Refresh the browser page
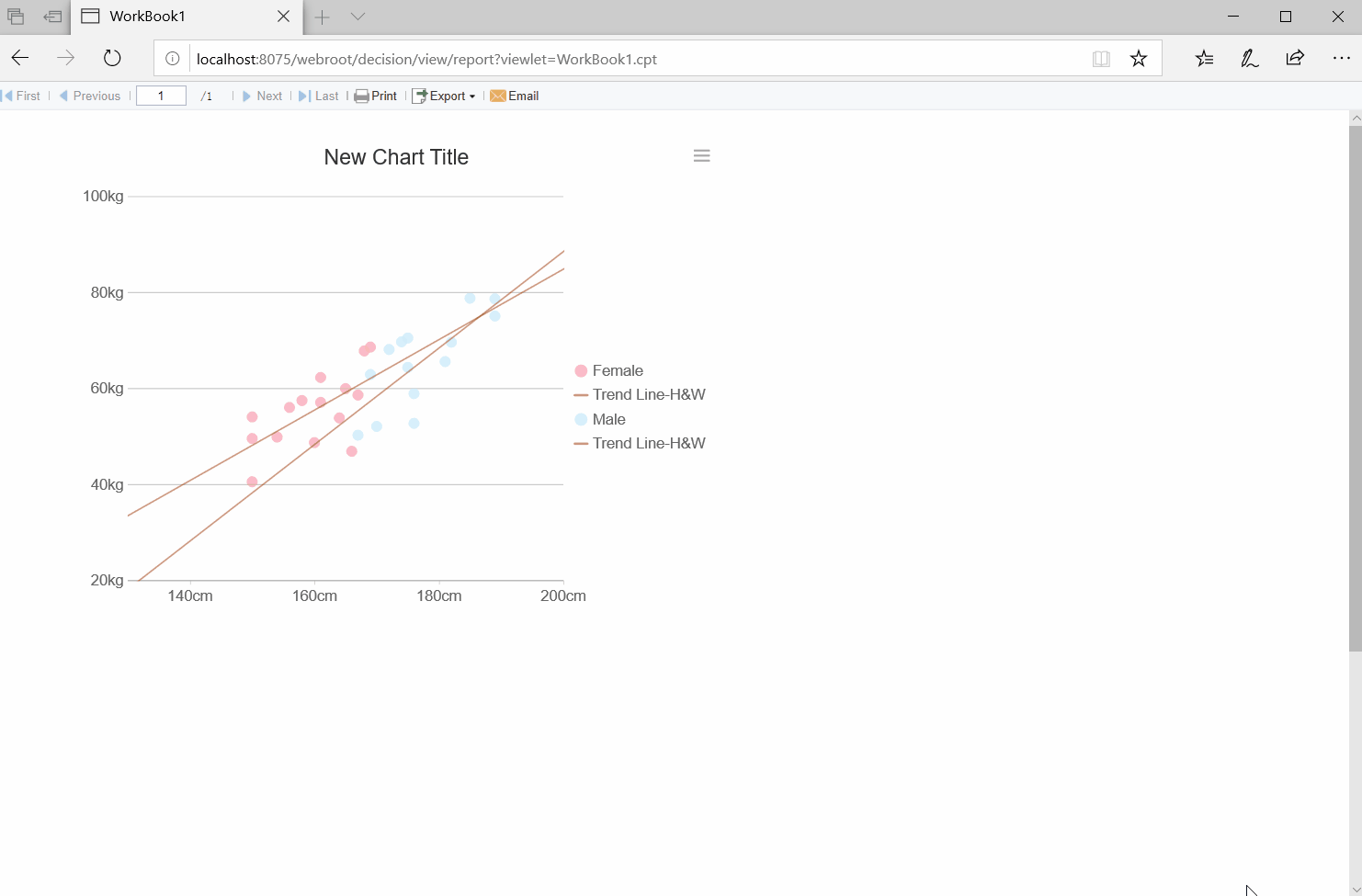 tap(112, 59)
